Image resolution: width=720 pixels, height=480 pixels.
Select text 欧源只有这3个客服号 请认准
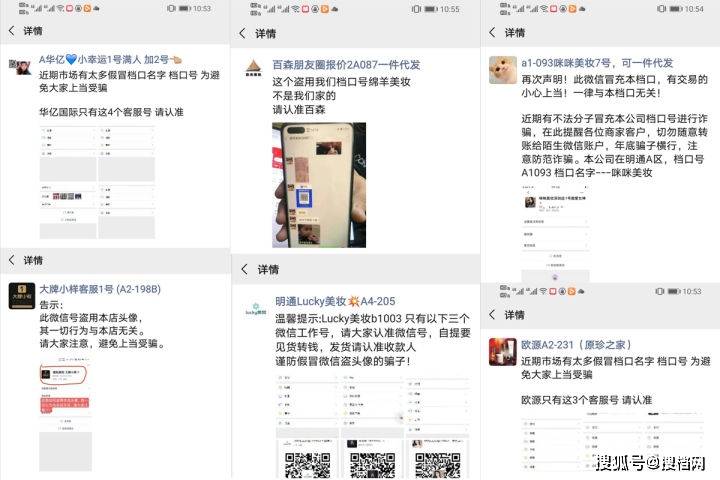coord(586,400)
